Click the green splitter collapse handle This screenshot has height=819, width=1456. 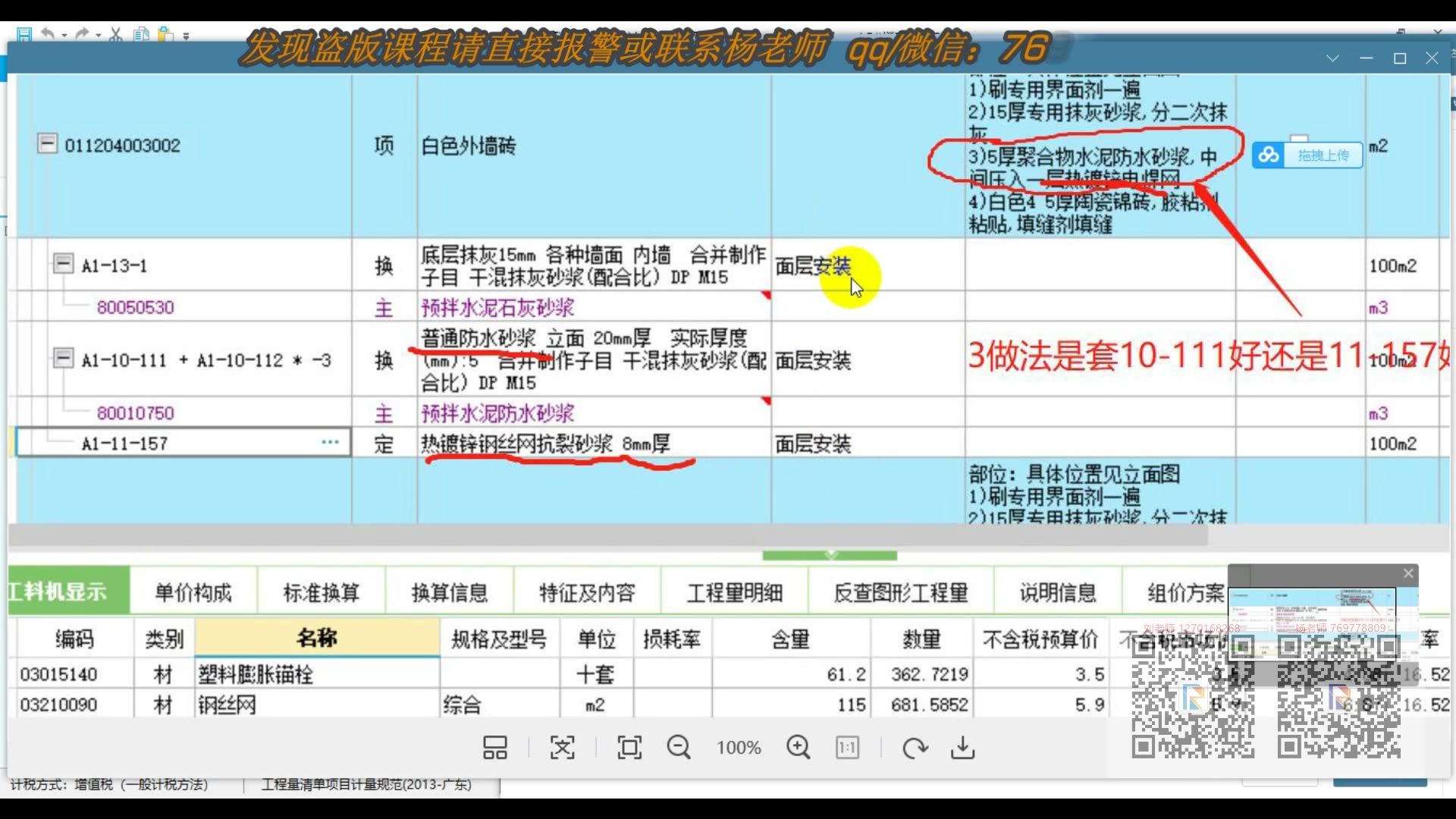(x=830, y=555)
